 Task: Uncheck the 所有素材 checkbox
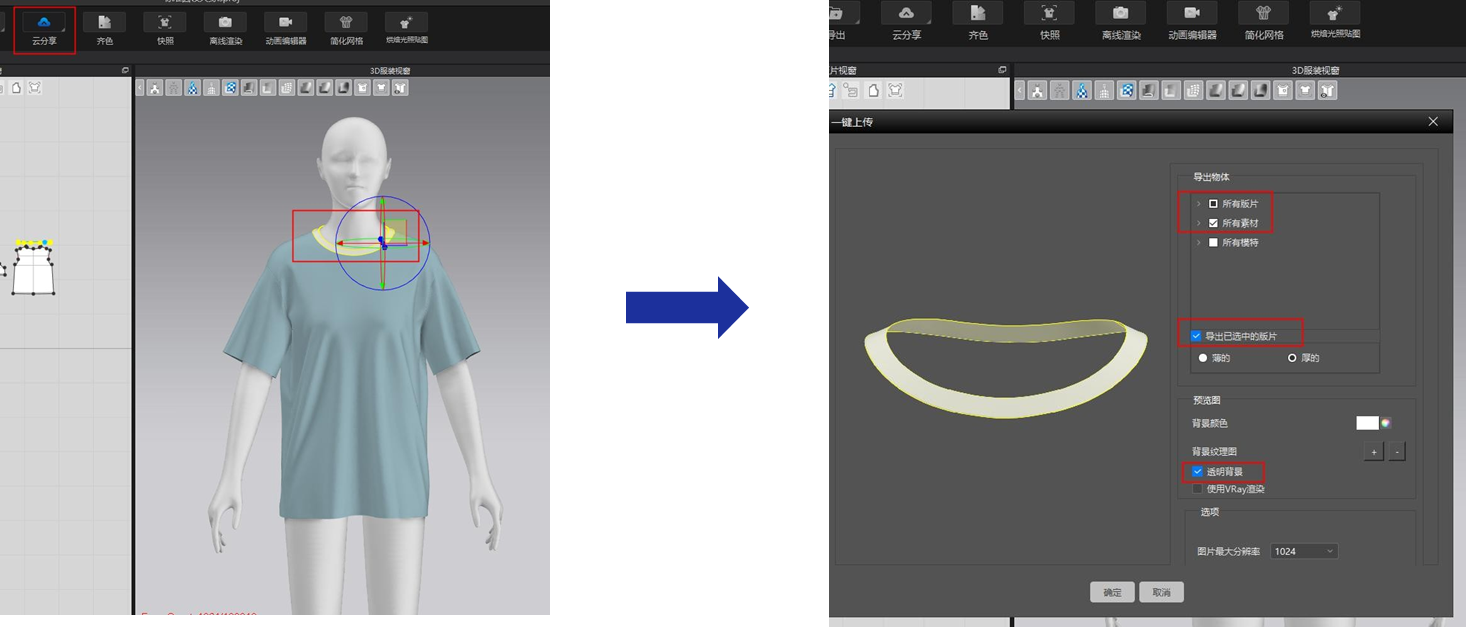pos(1213,223)
